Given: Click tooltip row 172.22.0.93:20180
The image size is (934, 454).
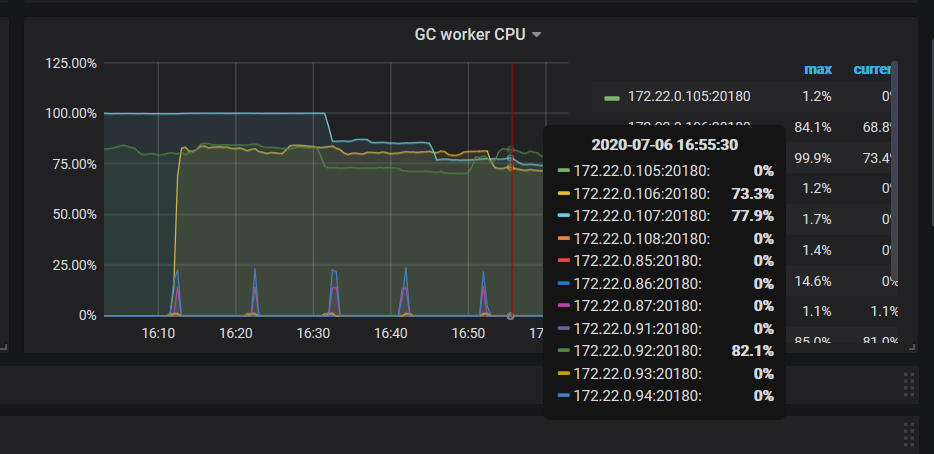Looking at the screenshot, I should [665, 374].
